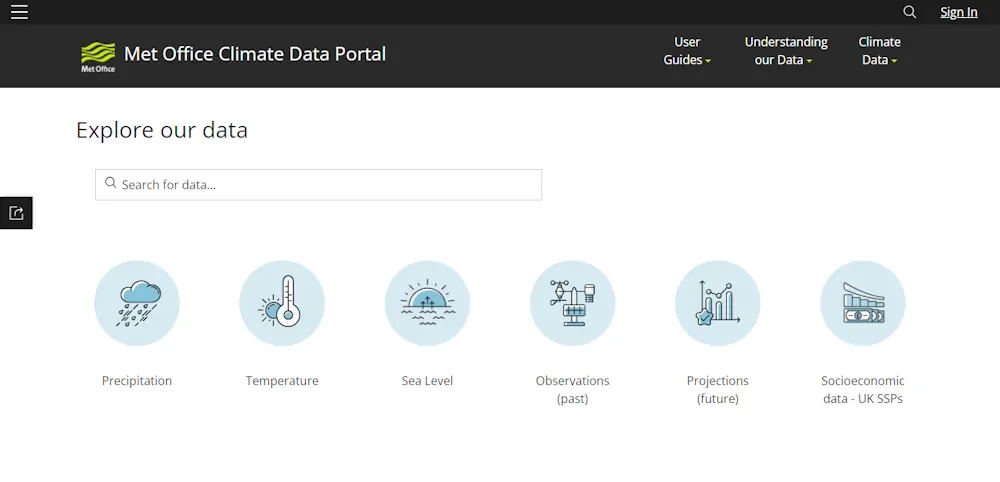Screen dimensions: 1000x482
Task: Click the Sign In link
Action: 959,12
